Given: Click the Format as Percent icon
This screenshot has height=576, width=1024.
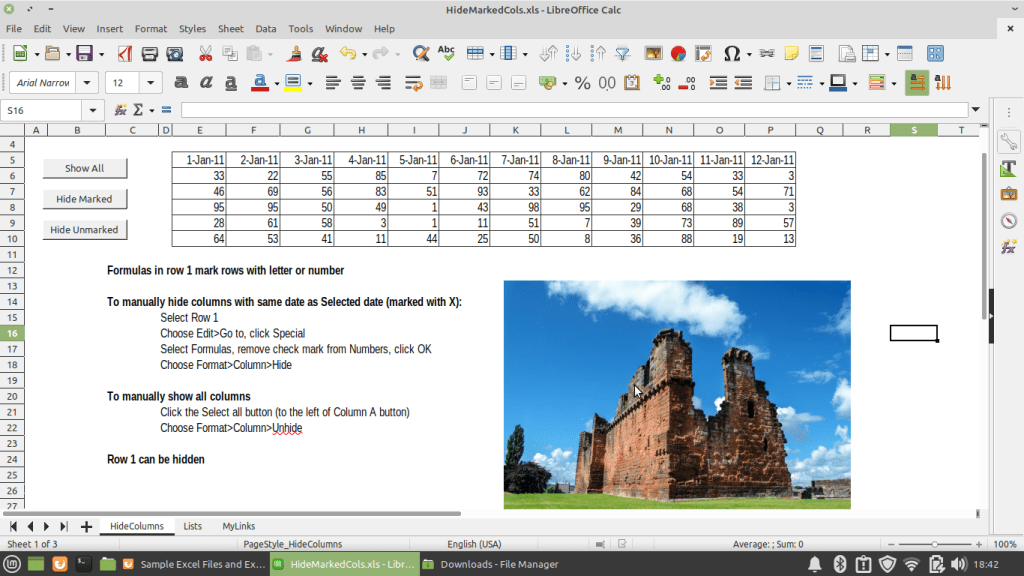Looking at the screenshot, I should point(582,83).
